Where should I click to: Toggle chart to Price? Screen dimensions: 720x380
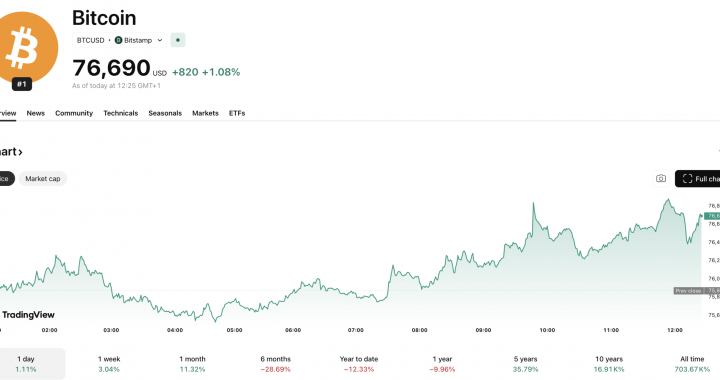(6, 179)
